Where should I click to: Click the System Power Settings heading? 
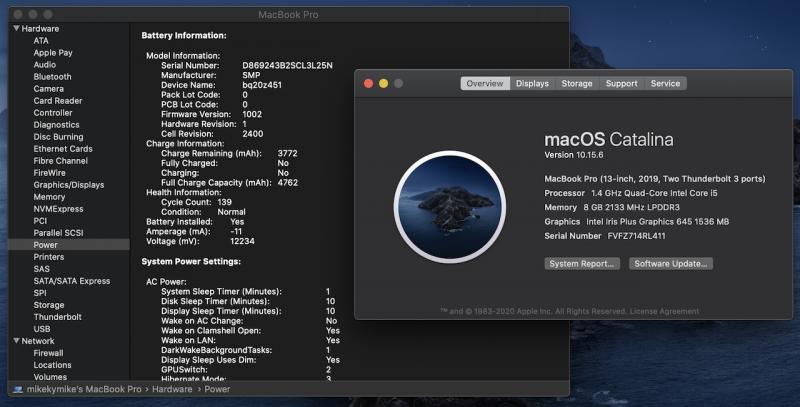[191, 262]
